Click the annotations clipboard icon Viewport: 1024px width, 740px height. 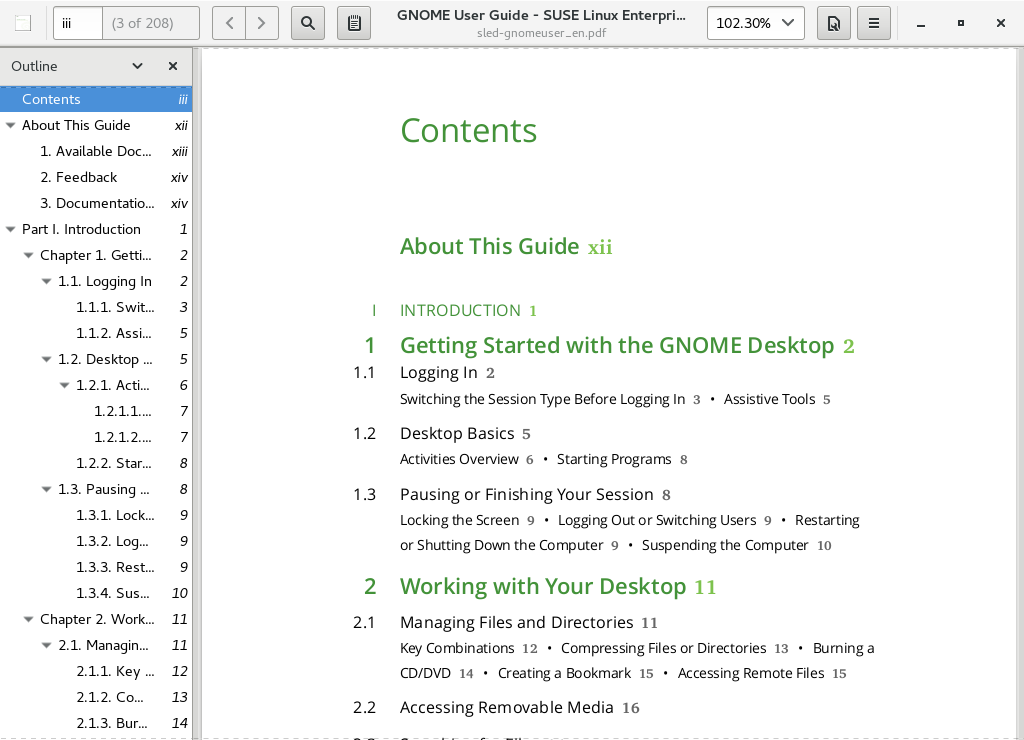354,23
